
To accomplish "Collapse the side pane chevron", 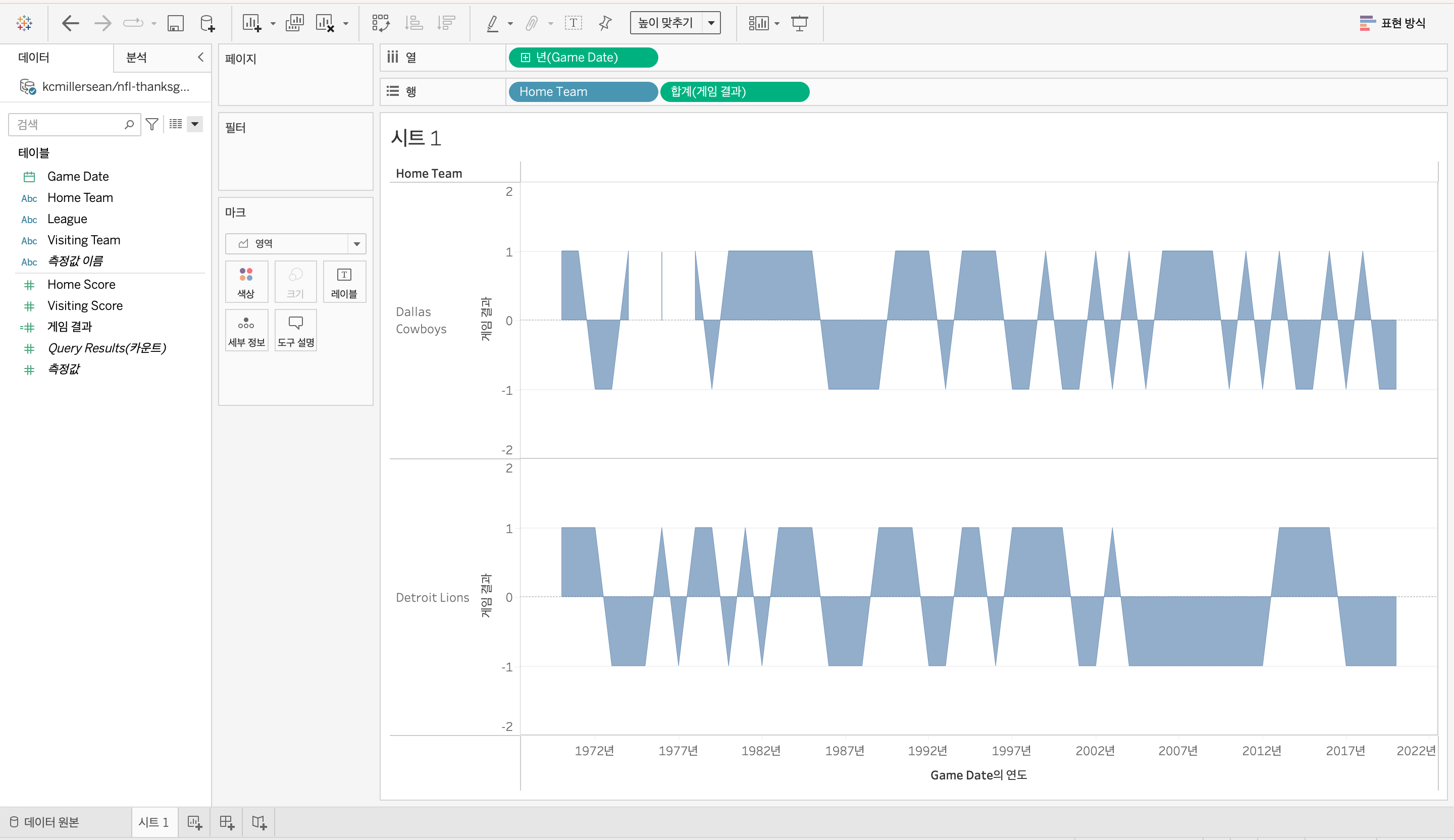I will pos(201,57).
